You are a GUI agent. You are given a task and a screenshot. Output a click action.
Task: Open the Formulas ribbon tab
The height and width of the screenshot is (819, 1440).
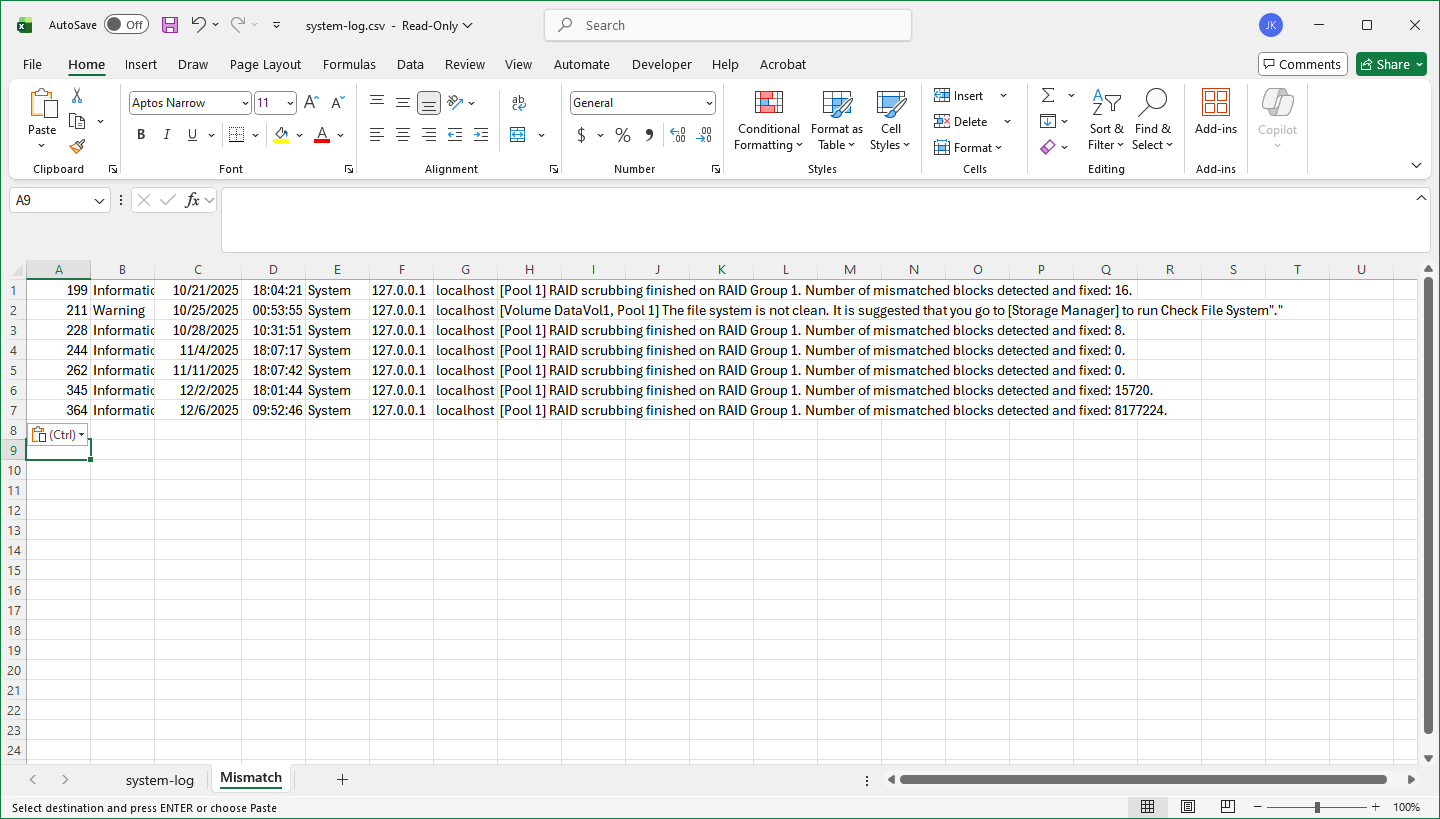point(349,64)
